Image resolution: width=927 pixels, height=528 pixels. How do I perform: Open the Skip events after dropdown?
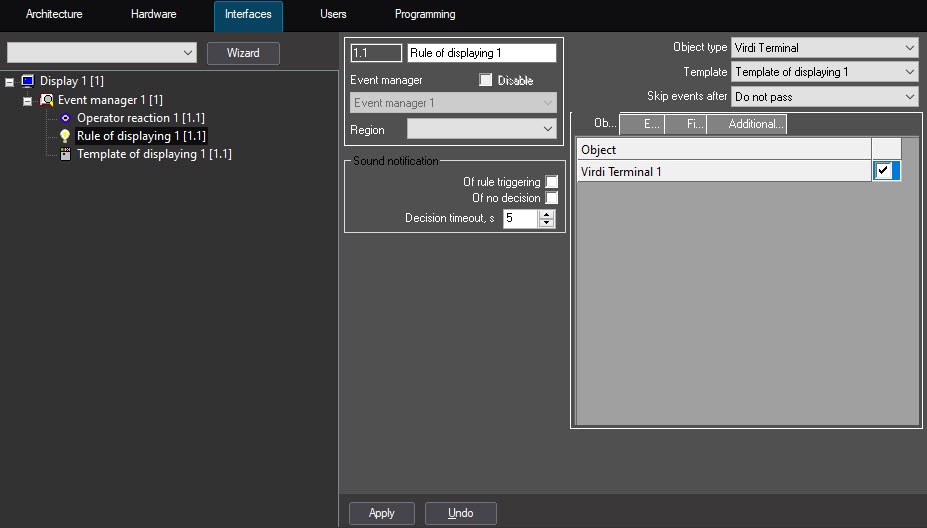coord(824,97)
